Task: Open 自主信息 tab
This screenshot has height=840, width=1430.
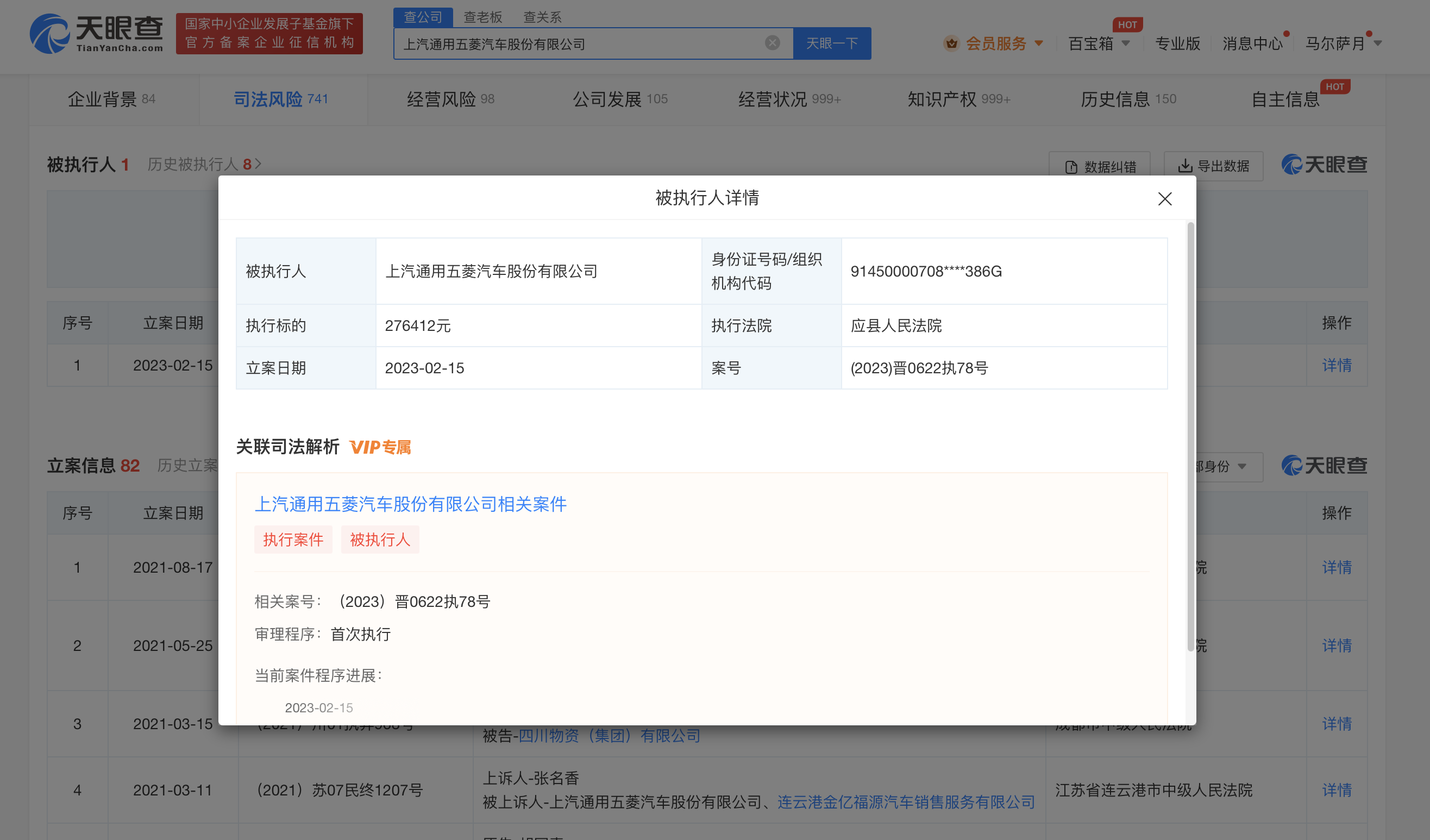Action: pos(1285,99)
